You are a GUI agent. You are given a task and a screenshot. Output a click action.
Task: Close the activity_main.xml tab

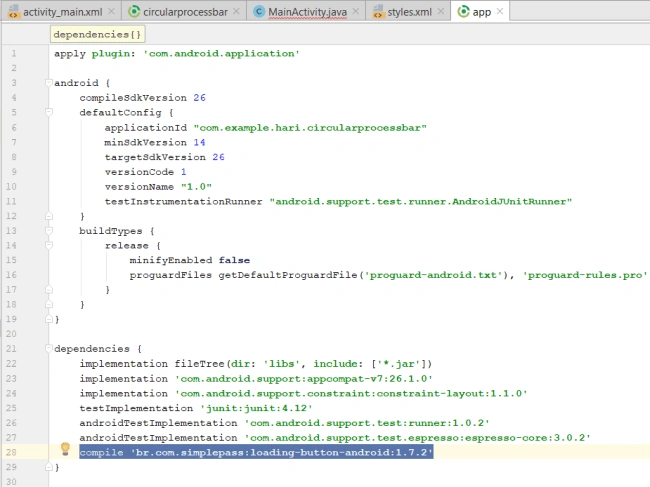tap(111, 12)
